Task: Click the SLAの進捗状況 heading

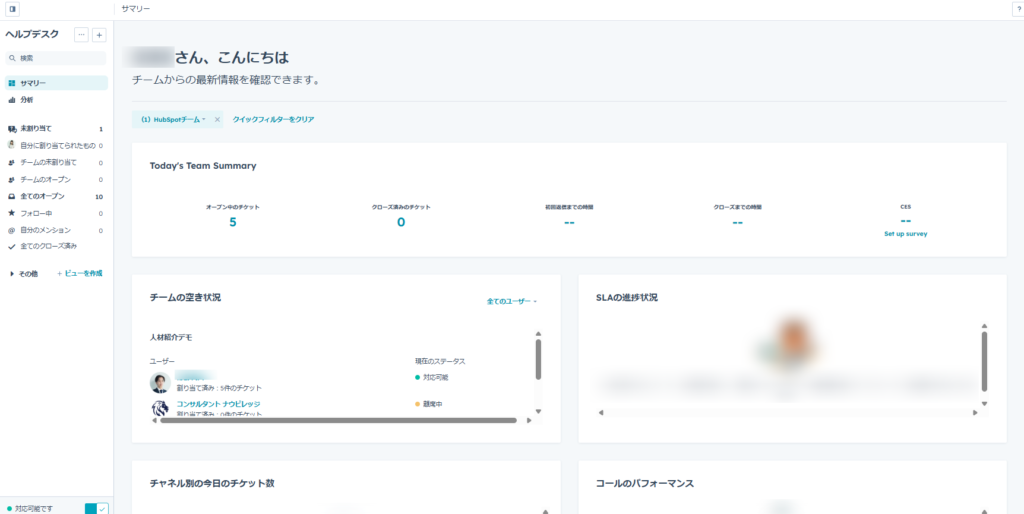Action: coord(627,297)
